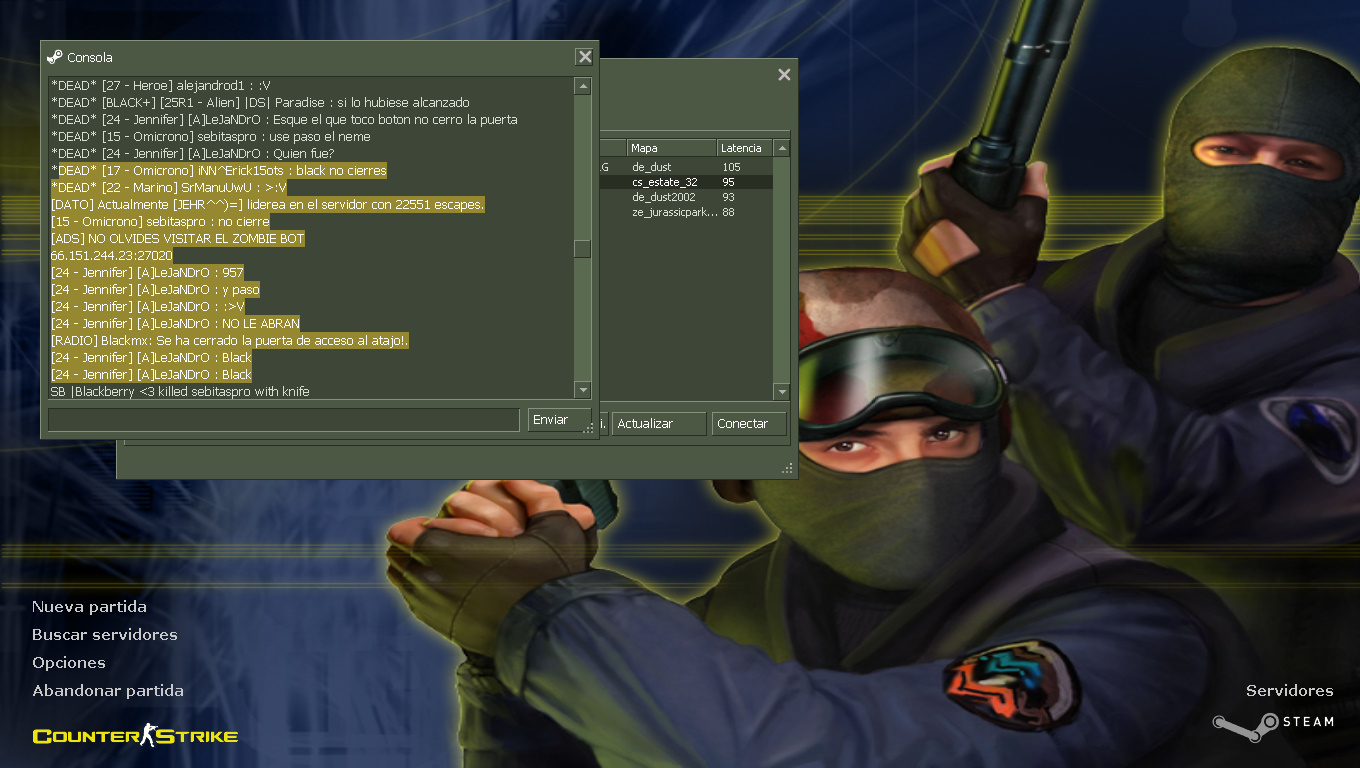Click the server address 66.151.244.23:27020

coord(111,256)
